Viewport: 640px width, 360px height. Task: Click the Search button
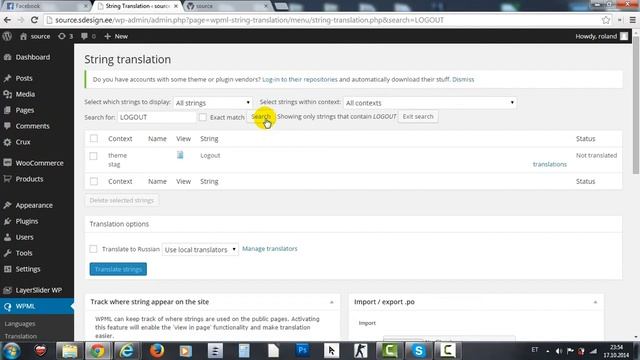click(x=261, y=117)
